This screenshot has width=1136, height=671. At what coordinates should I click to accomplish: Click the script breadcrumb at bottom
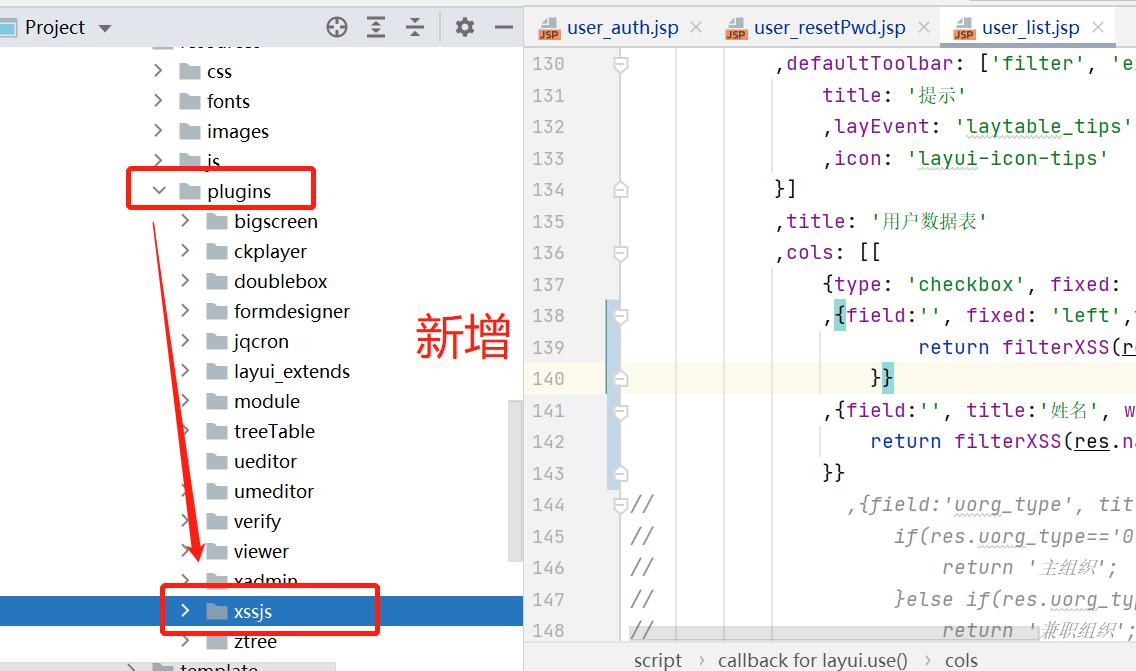pos(657,659)
